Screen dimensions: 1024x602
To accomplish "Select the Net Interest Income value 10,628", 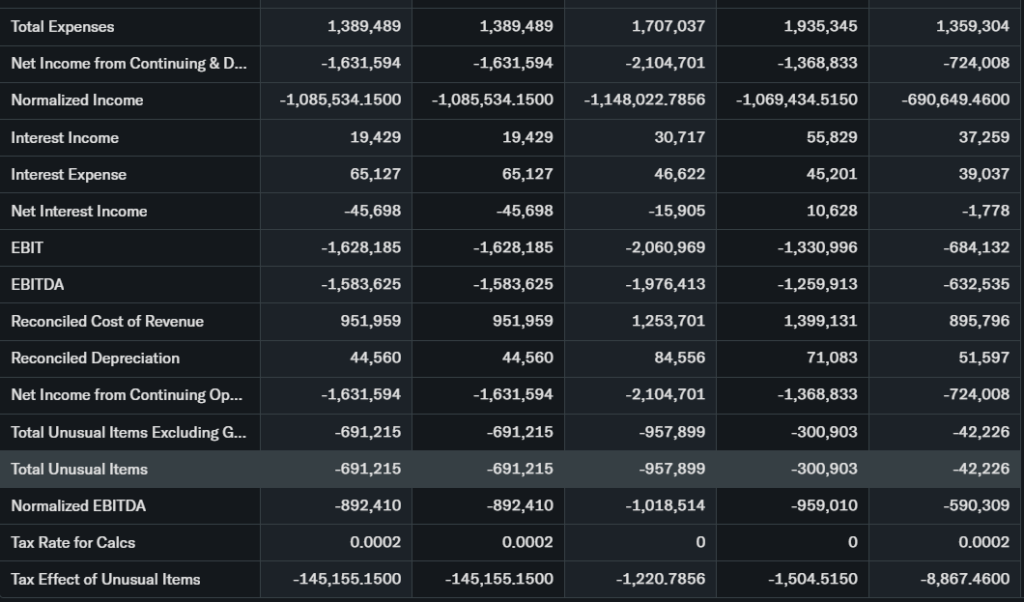I will click(832, 211).
